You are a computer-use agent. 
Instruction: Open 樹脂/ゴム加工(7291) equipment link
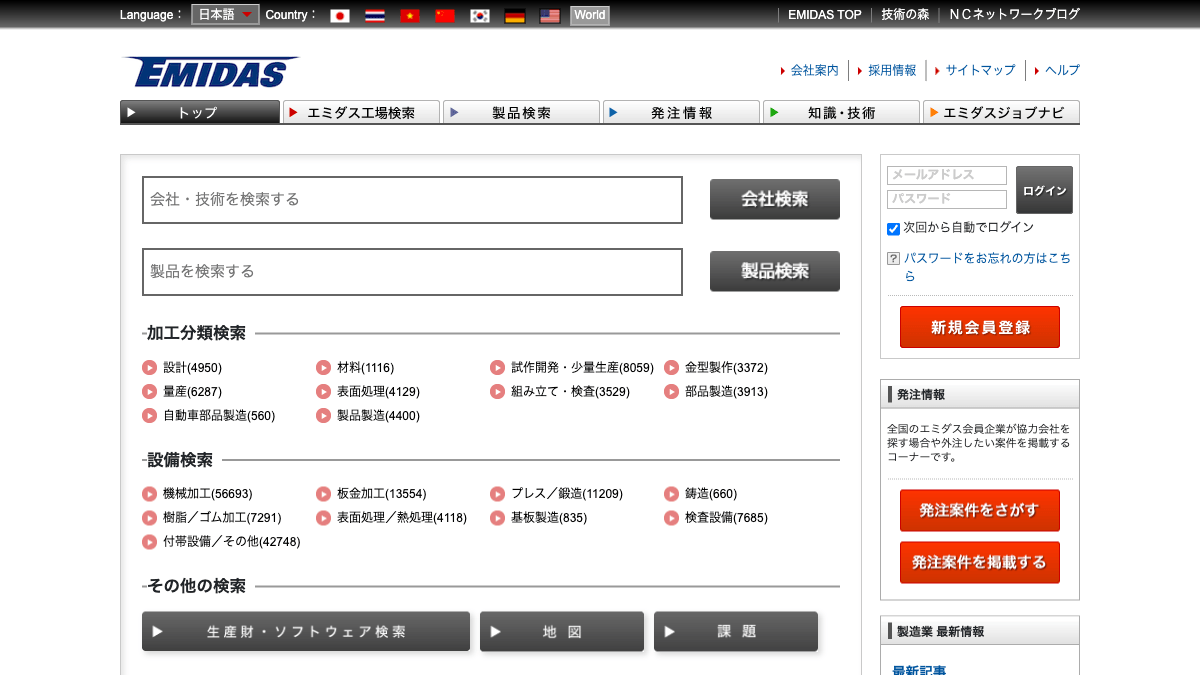(222, 518)
